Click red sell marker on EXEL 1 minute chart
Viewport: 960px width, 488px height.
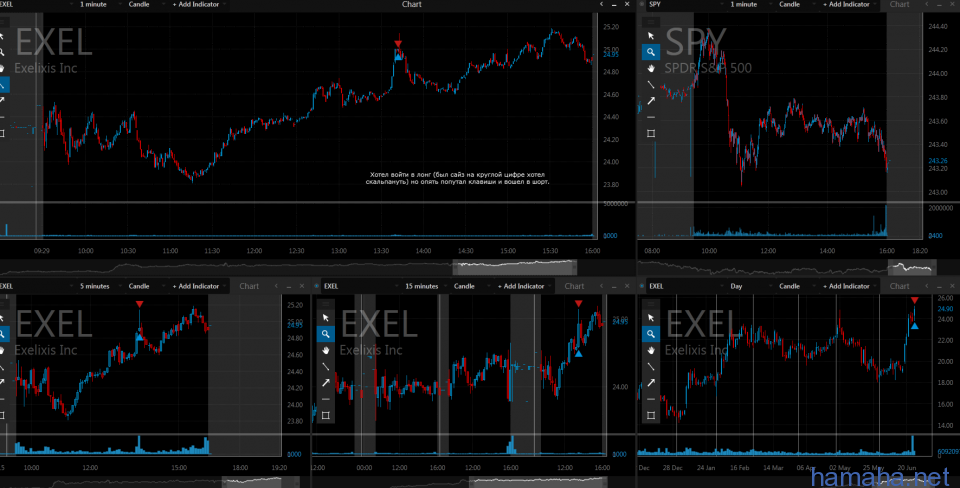(398, 43)
